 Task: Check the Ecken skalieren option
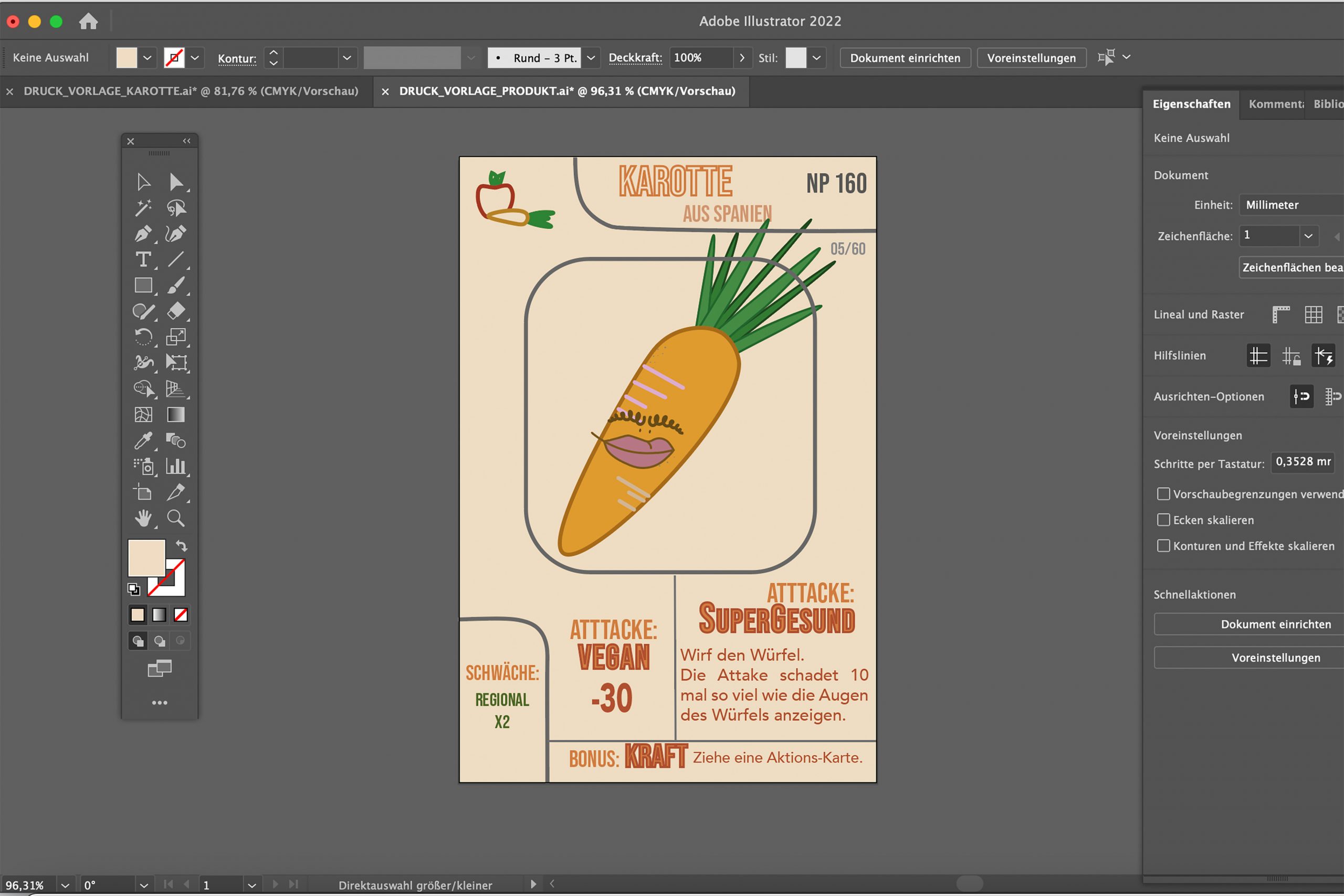pos(1163,520)
